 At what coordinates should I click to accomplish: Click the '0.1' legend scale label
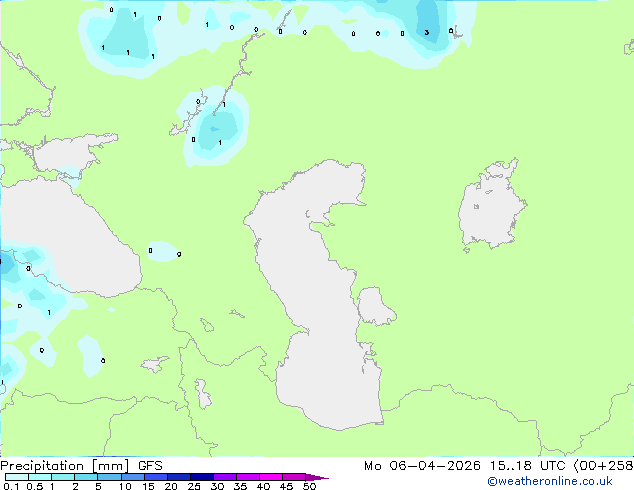coord(11,486)
